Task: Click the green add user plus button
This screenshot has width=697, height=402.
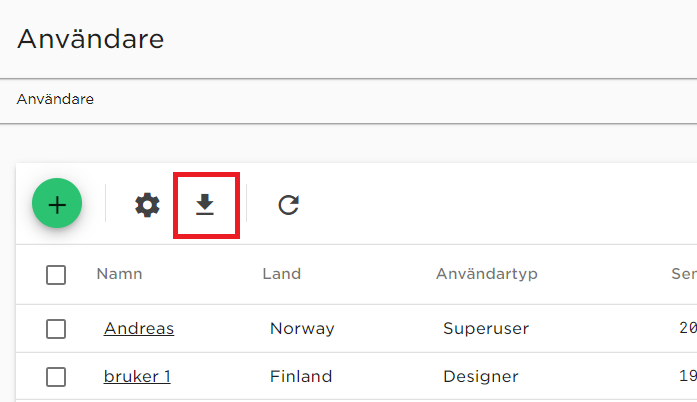Action: pyautogui.click(x=57, y=203)
